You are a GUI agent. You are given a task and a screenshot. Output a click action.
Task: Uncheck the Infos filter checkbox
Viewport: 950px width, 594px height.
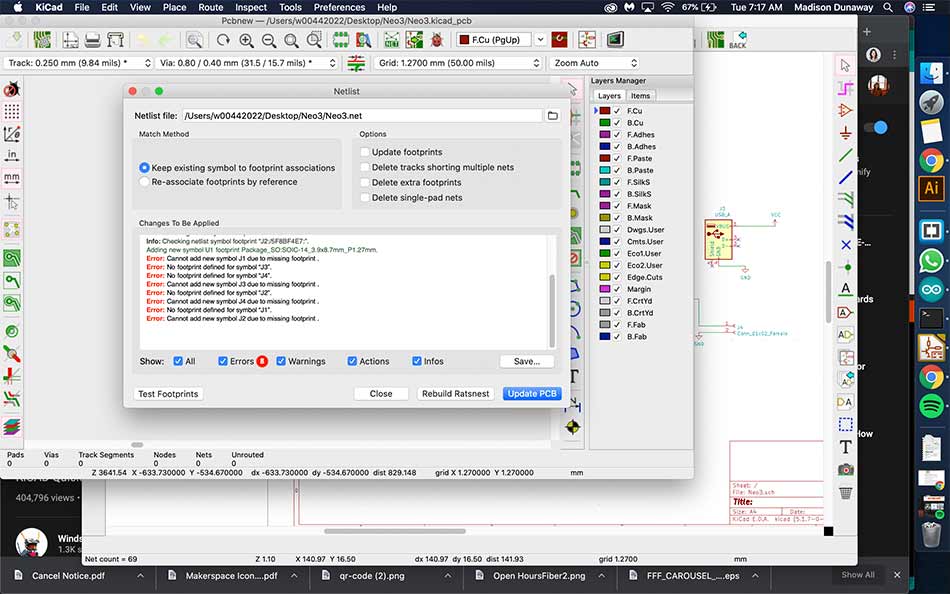point(417,361)
